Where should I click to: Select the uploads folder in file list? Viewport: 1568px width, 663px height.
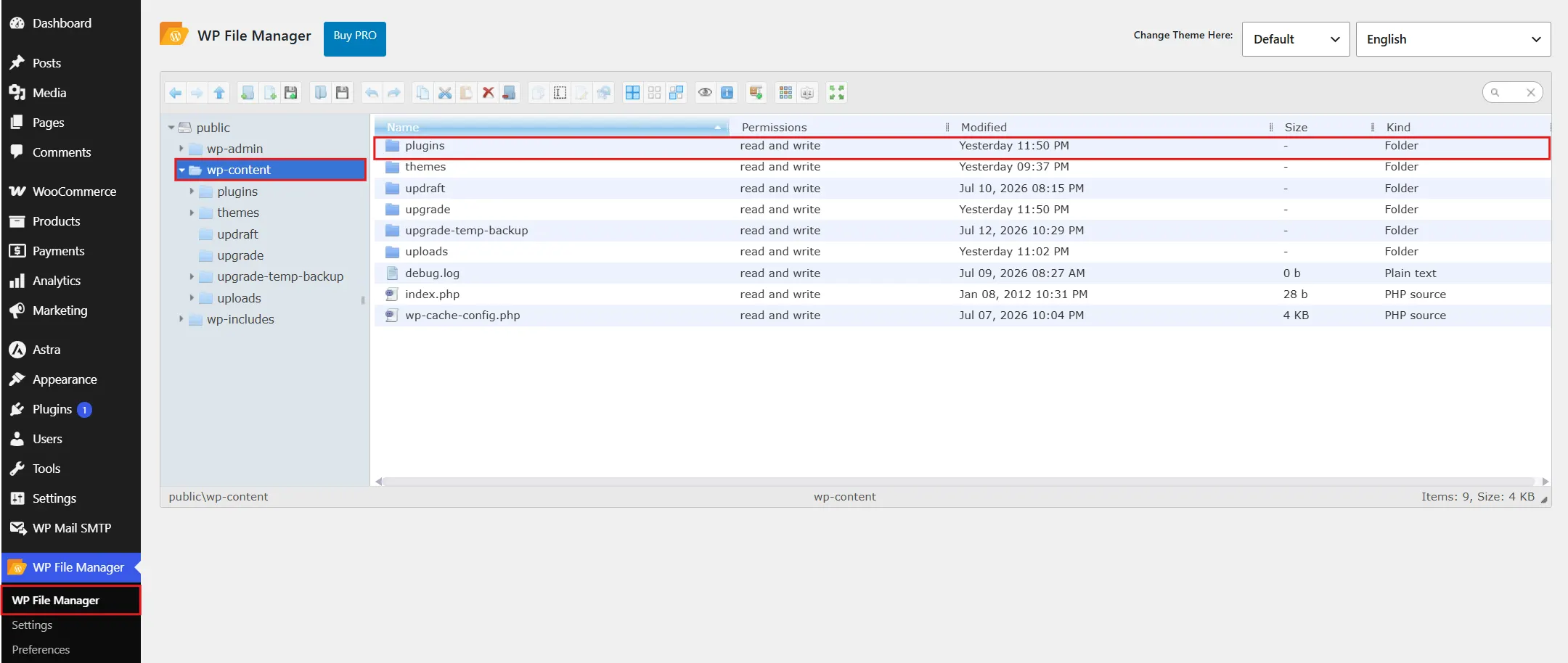[x=963, y=252]
